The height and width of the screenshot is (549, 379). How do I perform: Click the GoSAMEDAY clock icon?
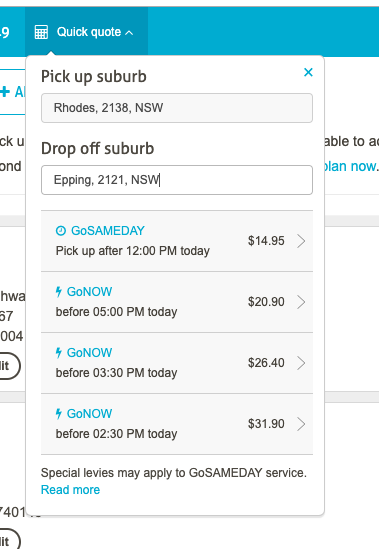click(x=61, y=231)
